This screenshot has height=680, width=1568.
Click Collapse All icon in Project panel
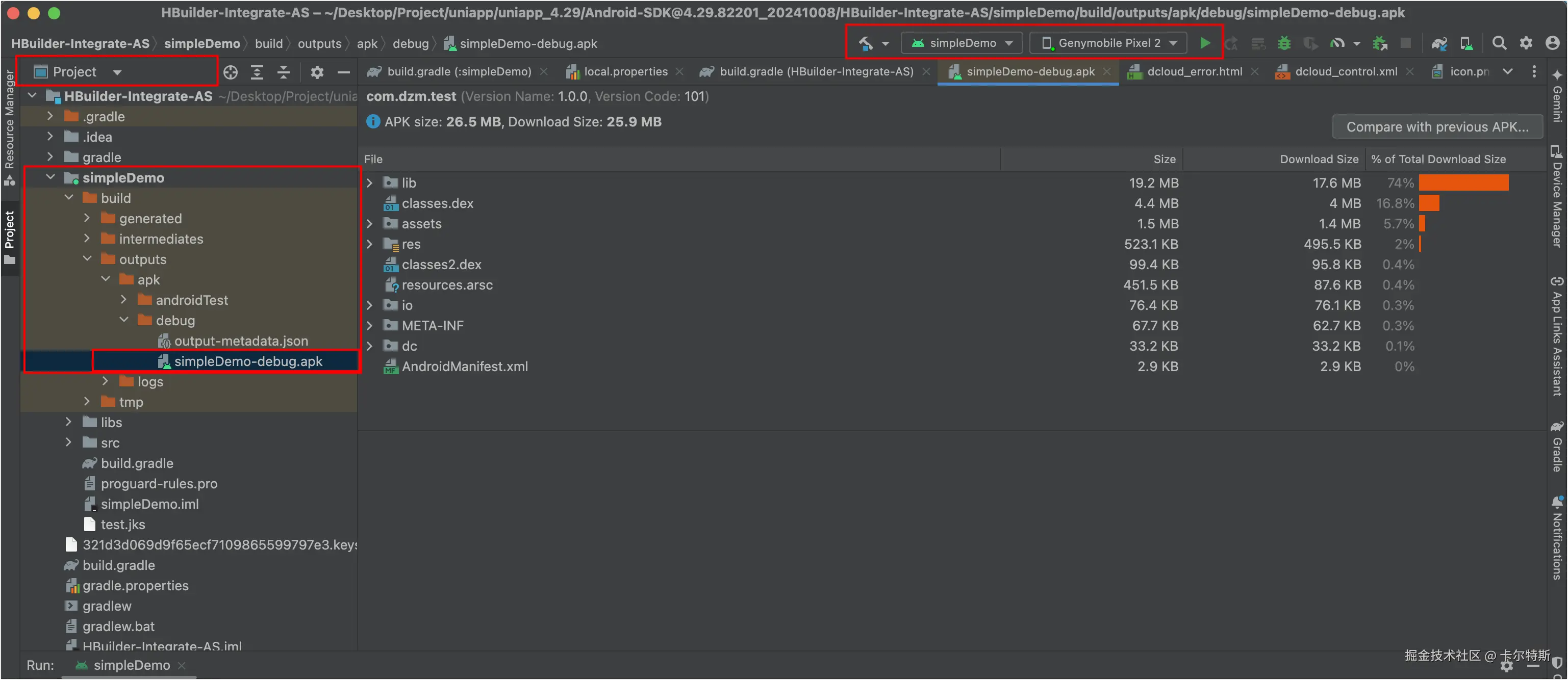coord(284,72)
